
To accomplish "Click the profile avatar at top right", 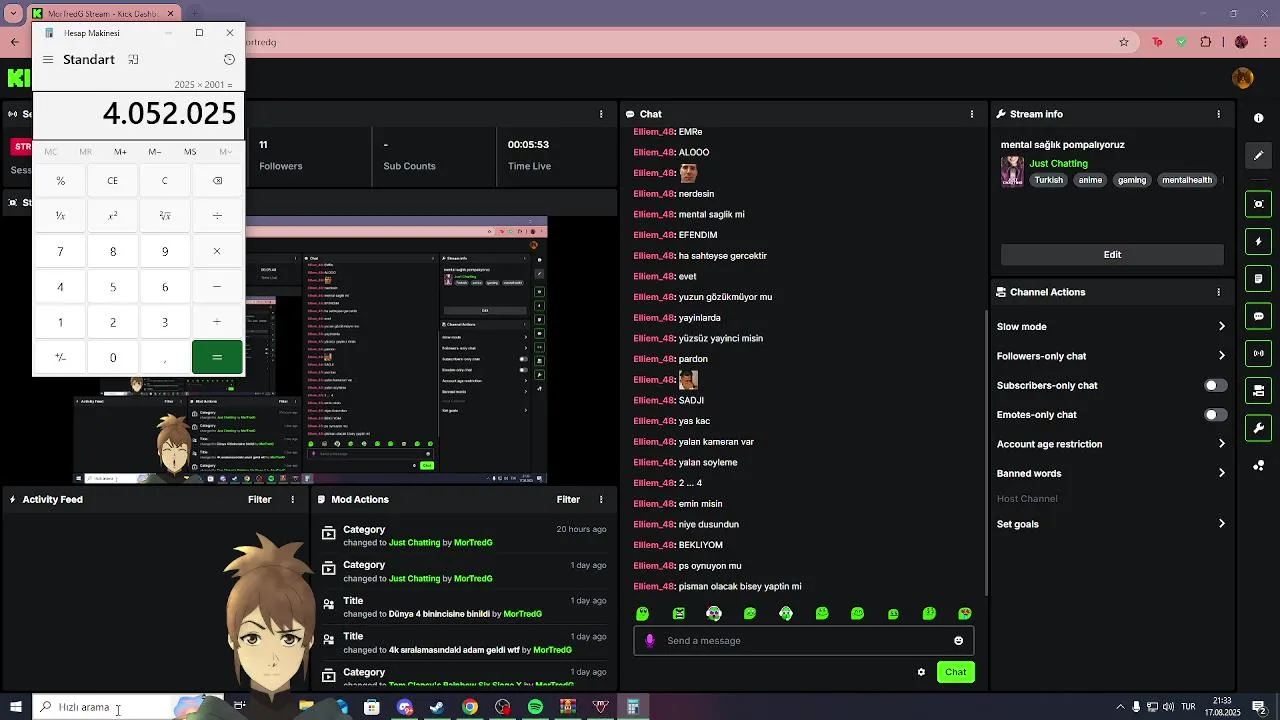I will (1243, 78).
